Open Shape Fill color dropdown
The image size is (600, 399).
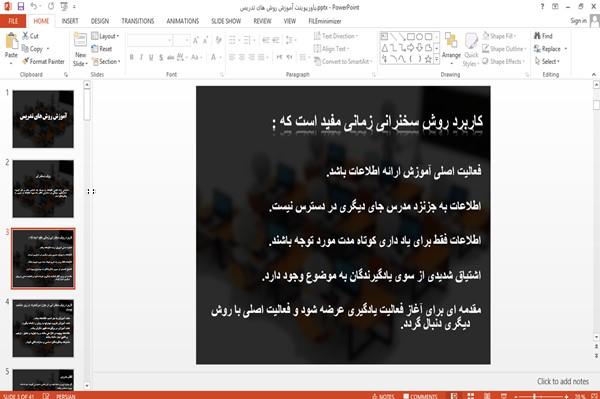tap(500, 36)
